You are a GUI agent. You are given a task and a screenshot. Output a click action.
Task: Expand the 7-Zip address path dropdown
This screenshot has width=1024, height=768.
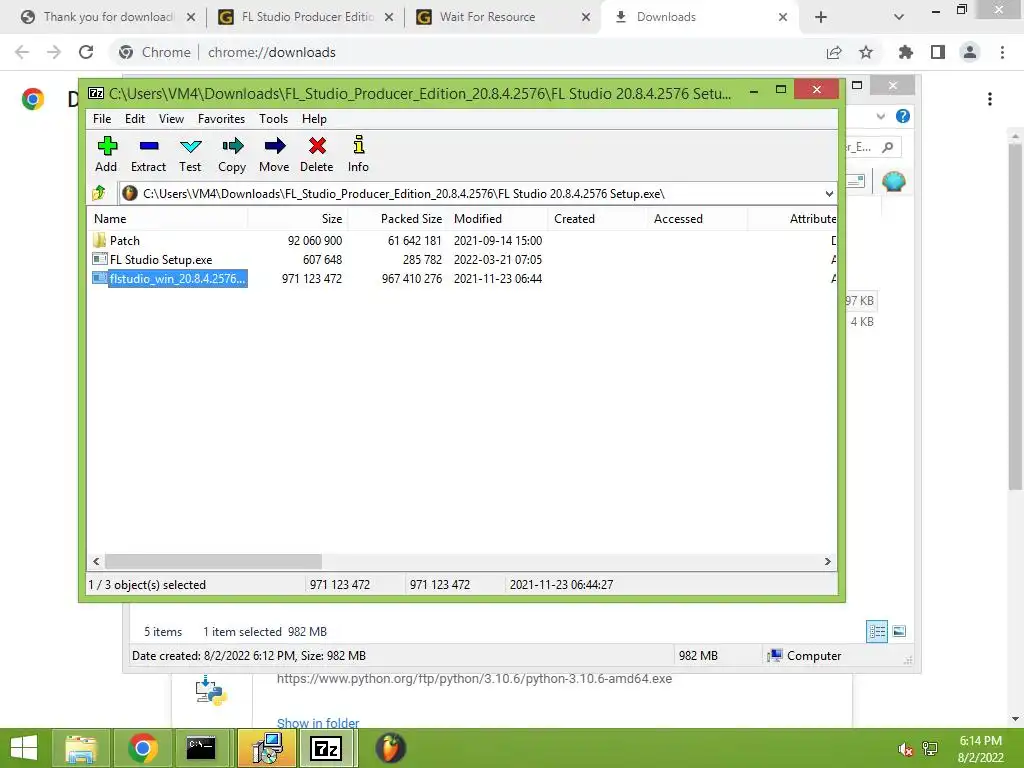pyautogui.click(x=829, y=194)
